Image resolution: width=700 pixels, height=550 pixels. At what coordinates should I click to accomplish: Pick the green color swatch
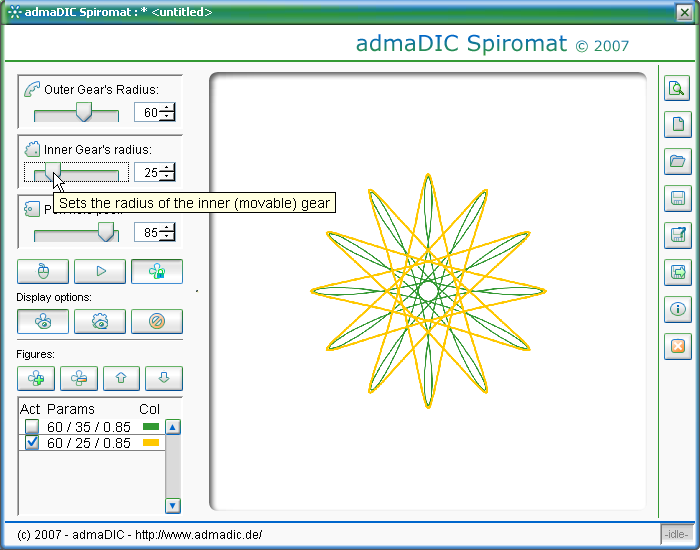[151, 427]
